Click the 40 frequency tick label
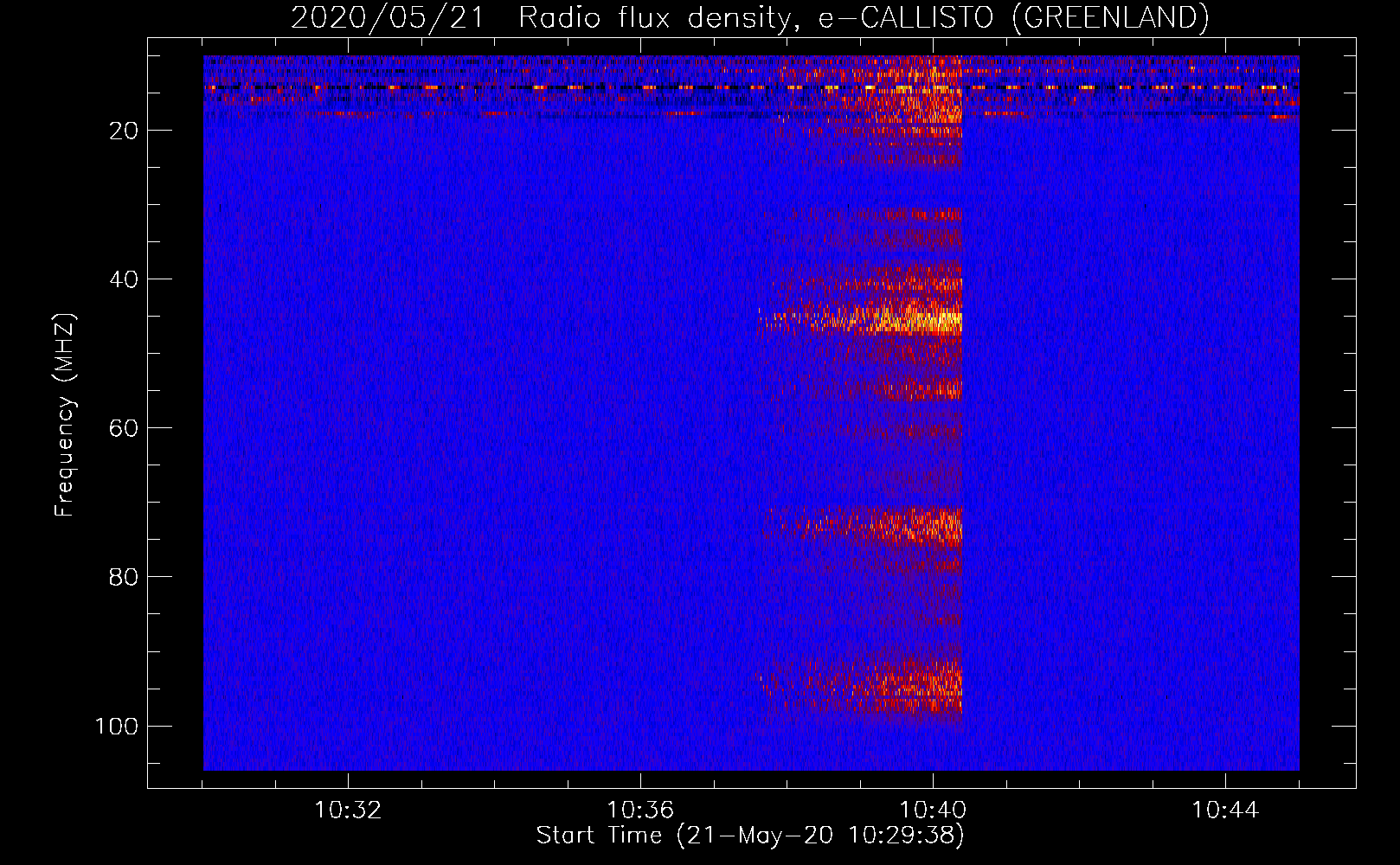1400x865 pixels. click(124, 279)
